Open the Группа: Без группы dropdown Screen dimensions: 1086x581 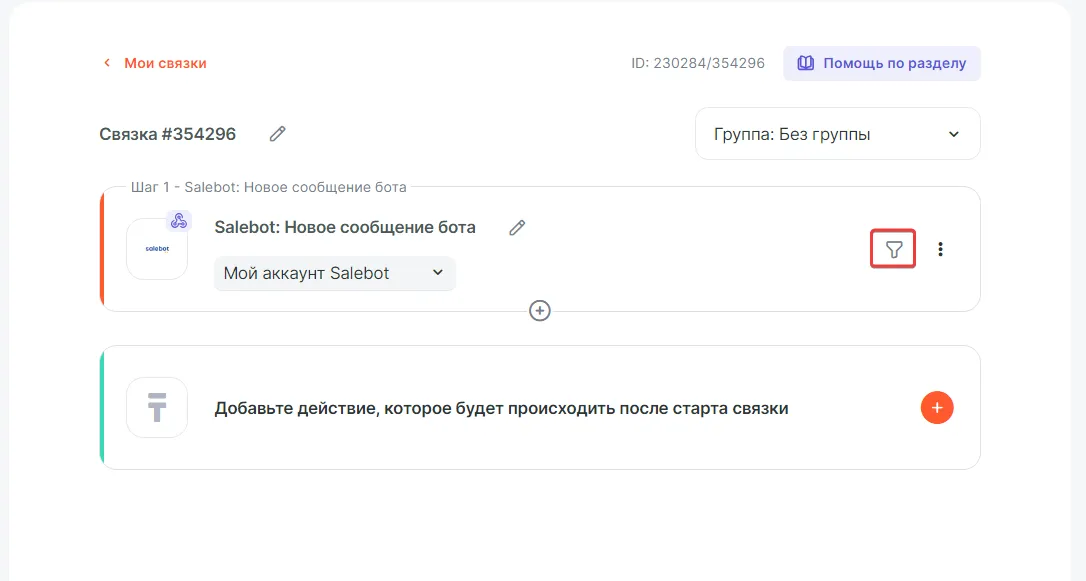(836, 134)
